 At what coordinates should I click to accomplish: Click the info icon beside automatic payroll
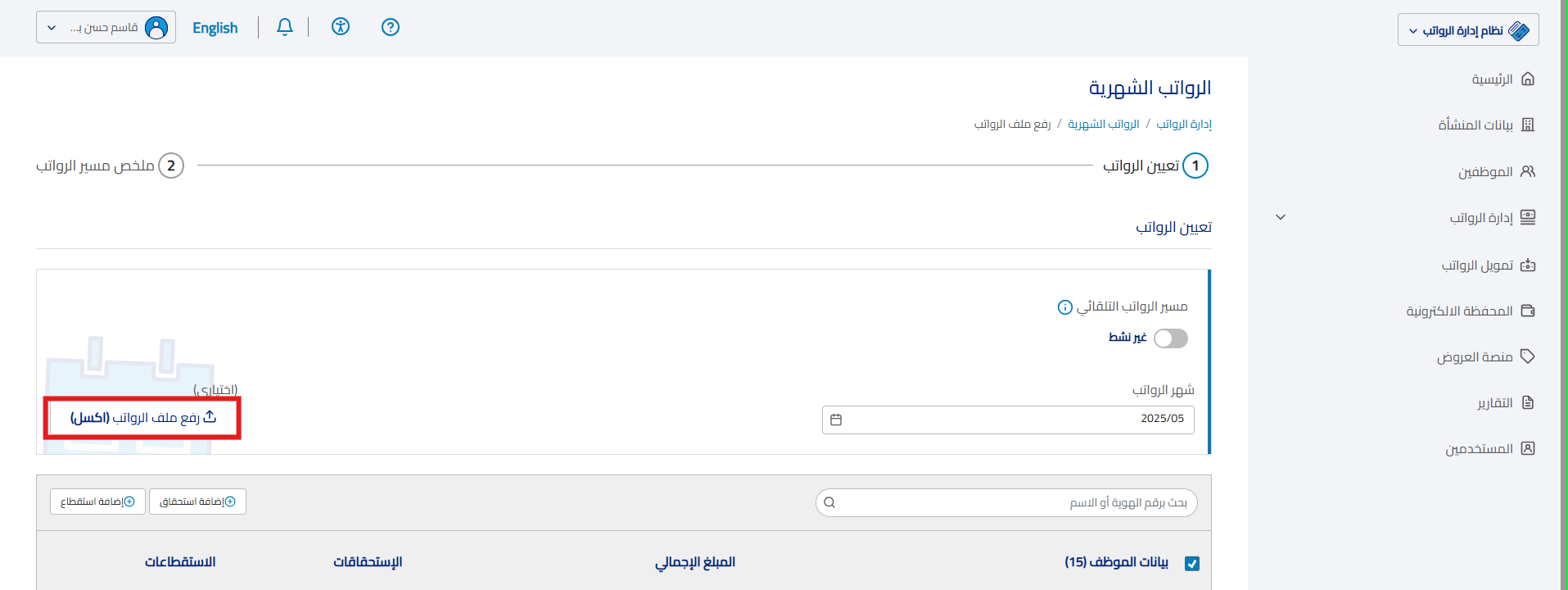1064,307
